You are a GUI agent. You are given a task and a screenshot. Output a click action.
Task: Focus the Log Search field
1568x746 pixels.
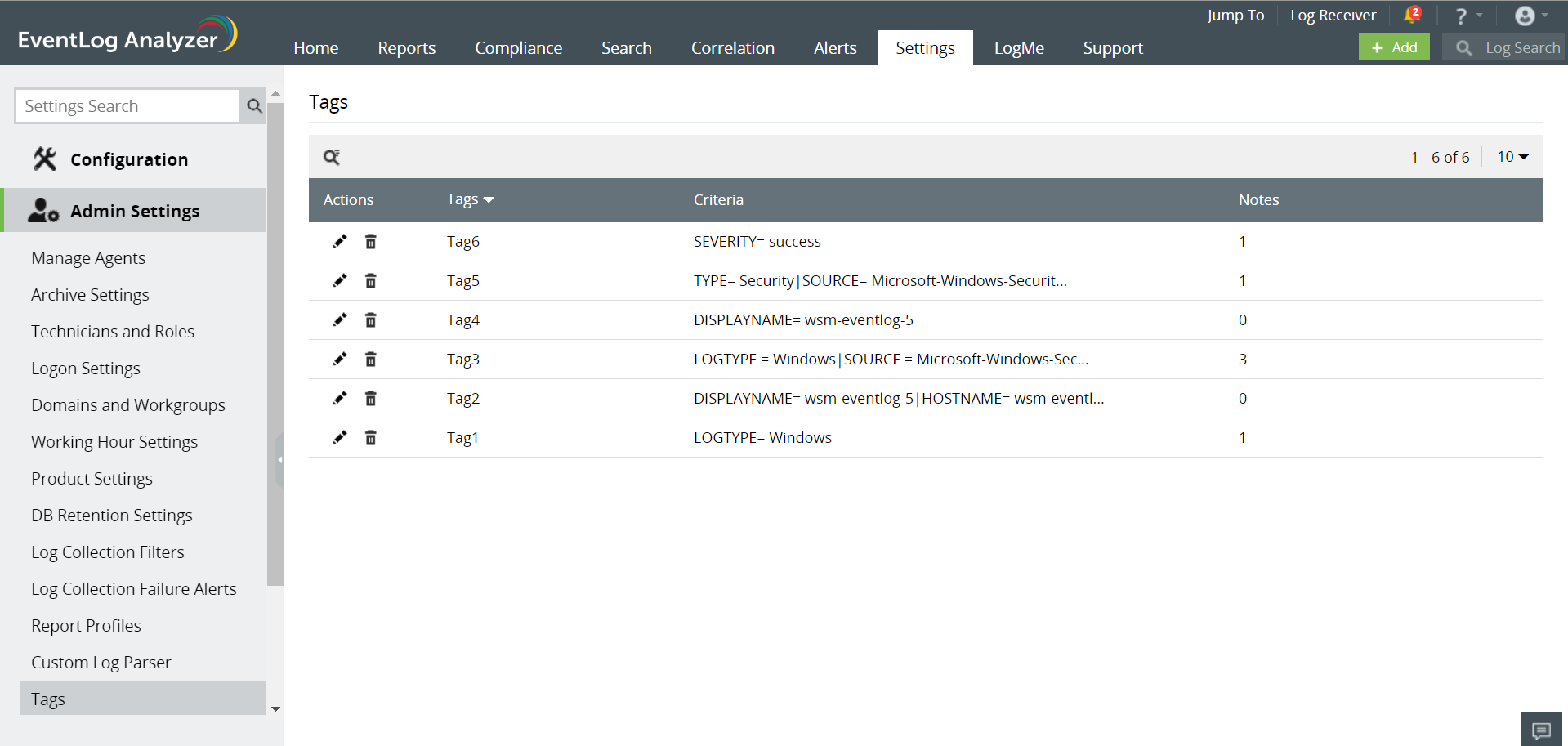coord(1503,47)
